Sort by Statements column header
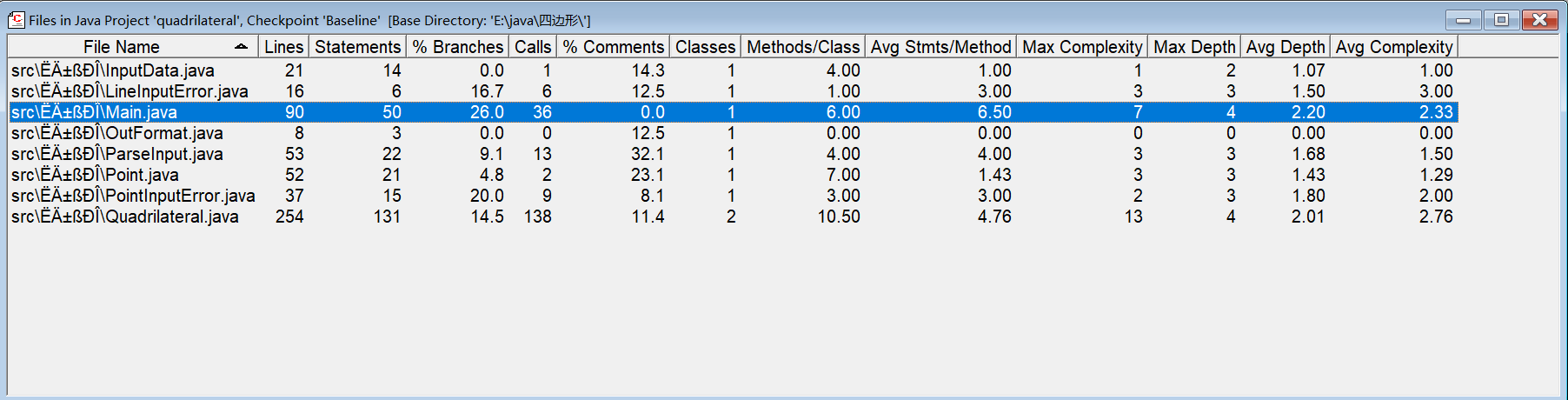Image resolution: width=1568 pixels, height=400 pixels. (357, 47)
